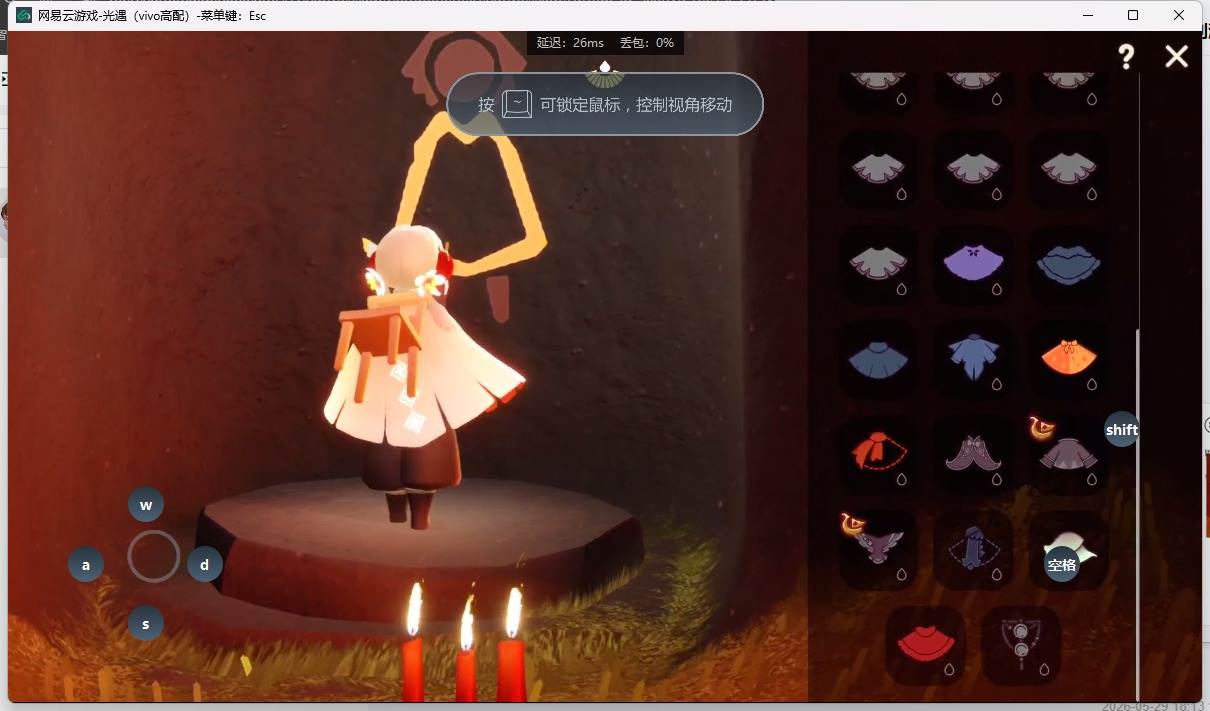This screenshot has height=711, width=1210.
Task: Equip the red cape with dotted trim
Action: click(x=878, y=455)
